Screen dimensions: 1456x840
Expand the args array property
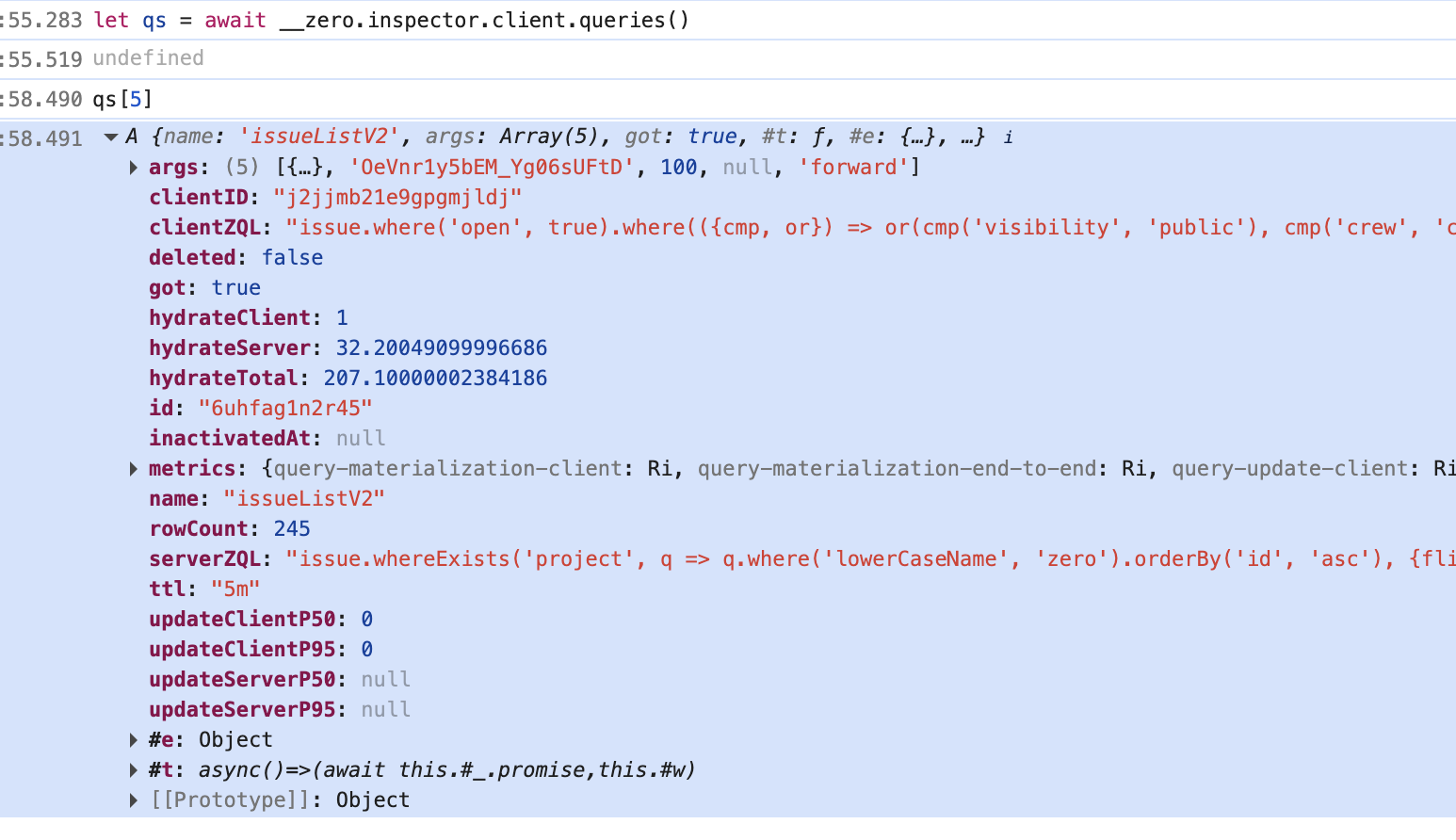[x=134, y=168]
